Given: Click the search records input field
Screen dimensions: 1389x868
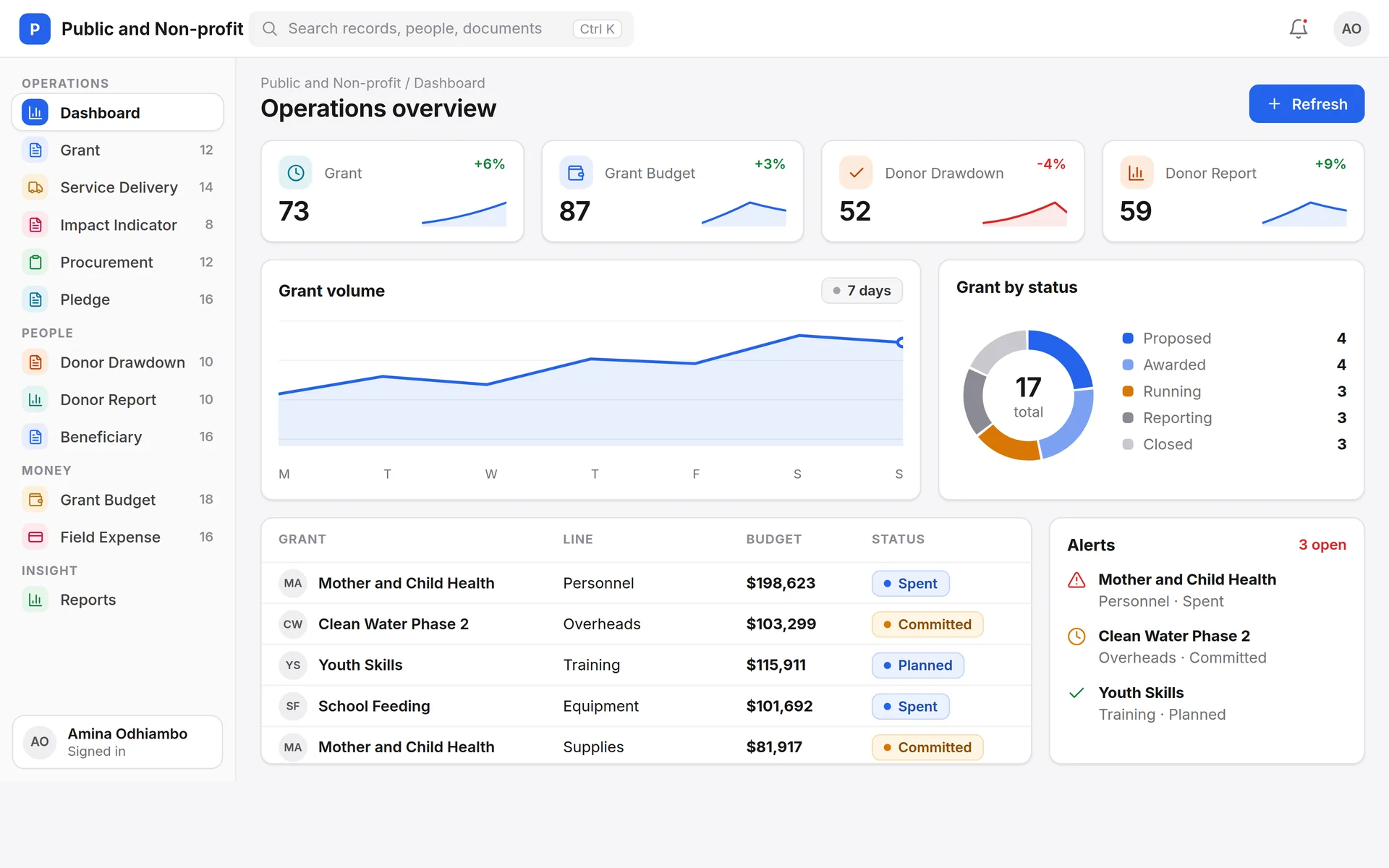Looking at the screenshot, I should click(x=441, y=29).
